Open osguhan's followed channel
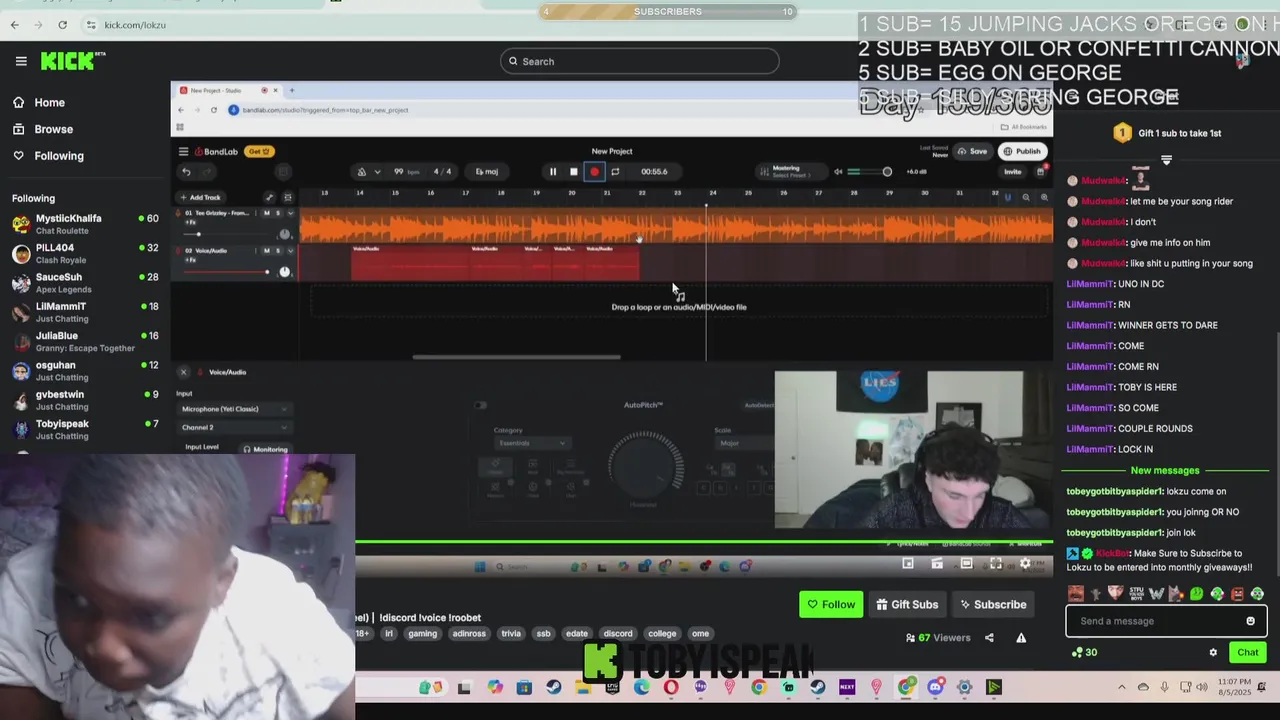 85,371
